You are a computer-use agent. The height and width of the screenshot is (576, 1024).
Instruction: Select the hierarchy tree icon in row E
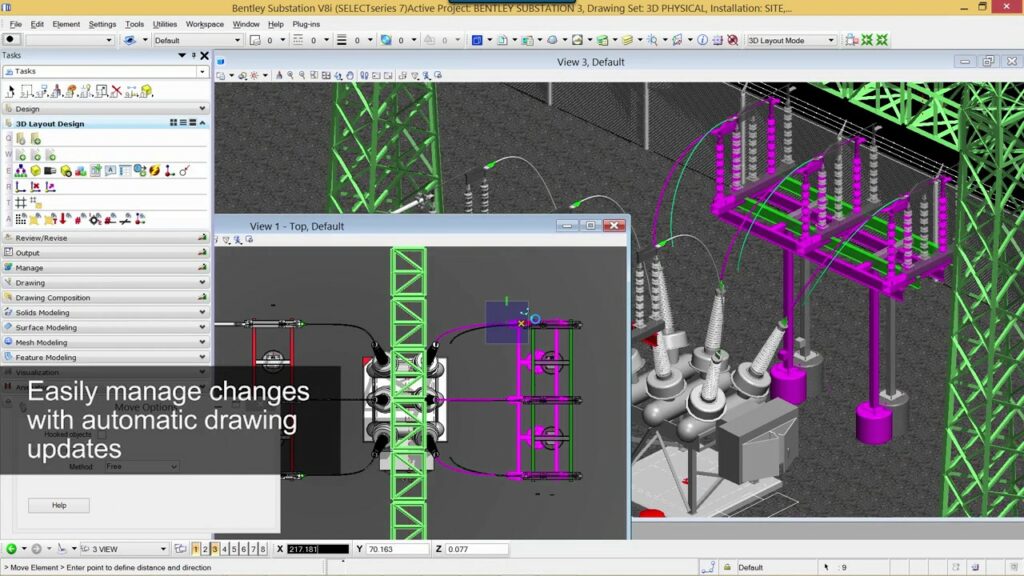tap(21, 171)
